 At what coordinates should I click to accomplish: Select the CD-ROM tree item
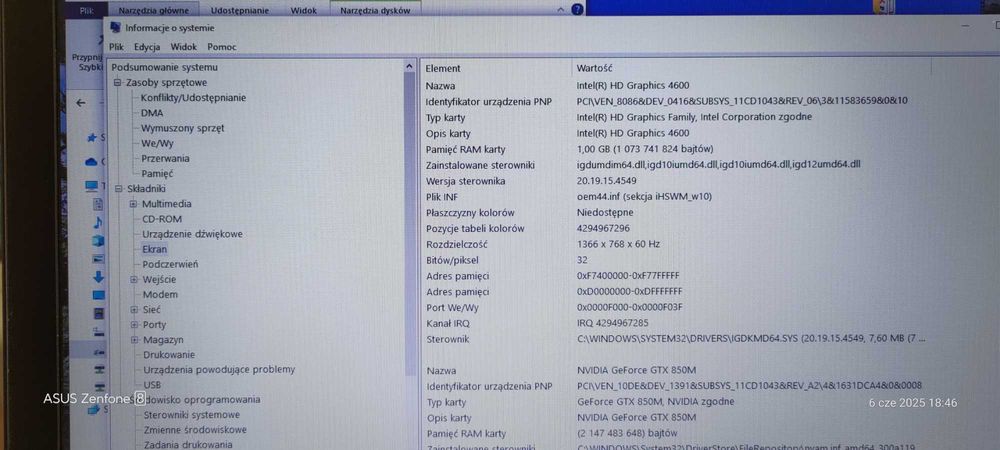pos(162,219)
